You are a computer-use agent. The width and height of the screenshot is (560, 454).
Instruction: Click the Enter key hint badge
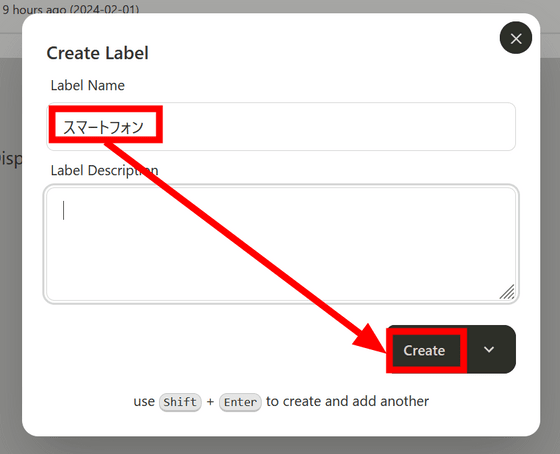[240, 402]
